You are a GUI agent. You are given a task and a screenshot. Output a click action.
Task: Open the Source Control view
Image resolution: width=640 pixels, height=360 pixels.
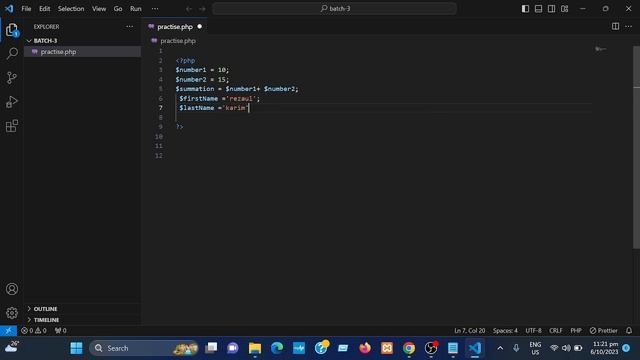pyautogui.click(x=12, y=78)
